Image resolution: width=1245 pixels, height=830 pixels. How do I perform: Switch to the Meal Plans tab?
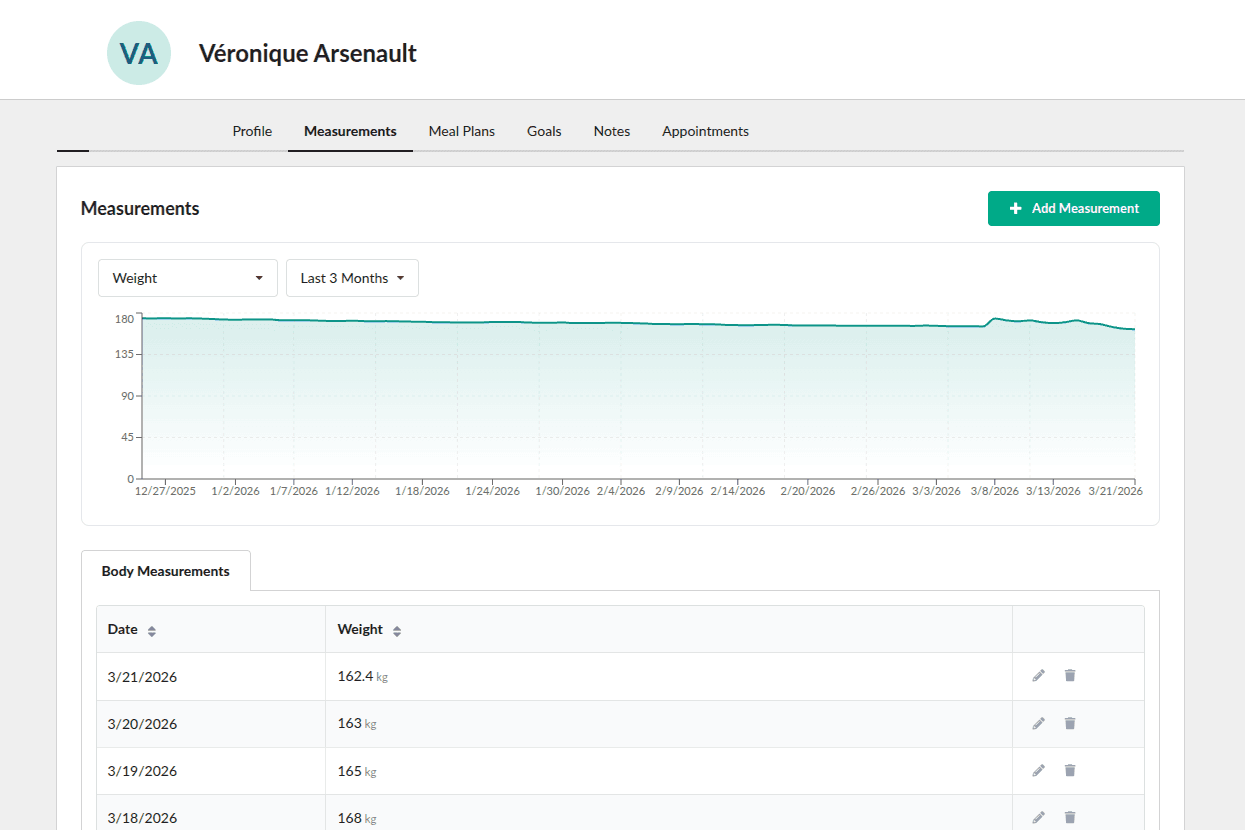[x=461, y=131]
